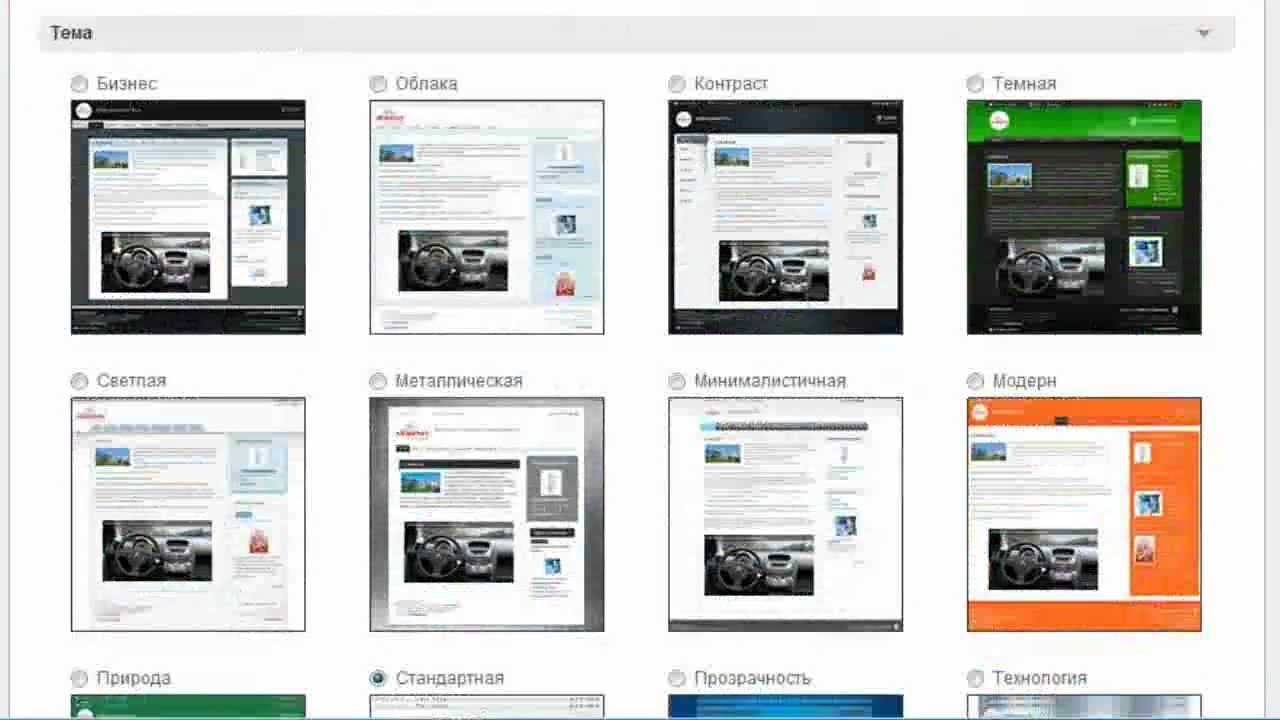Select the Металлическая theme radio button

(x=378, y=381)
